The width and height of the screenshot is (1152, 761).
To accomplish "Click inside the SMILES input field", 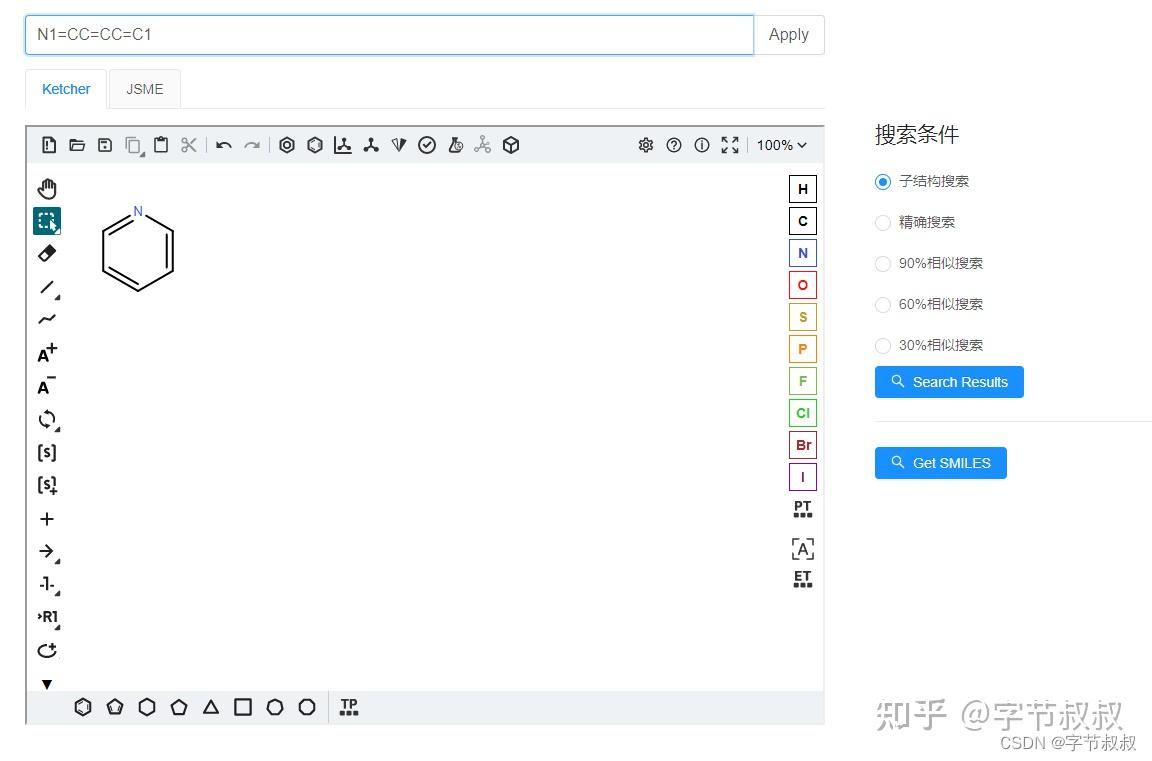I will [x=388, y=34].
